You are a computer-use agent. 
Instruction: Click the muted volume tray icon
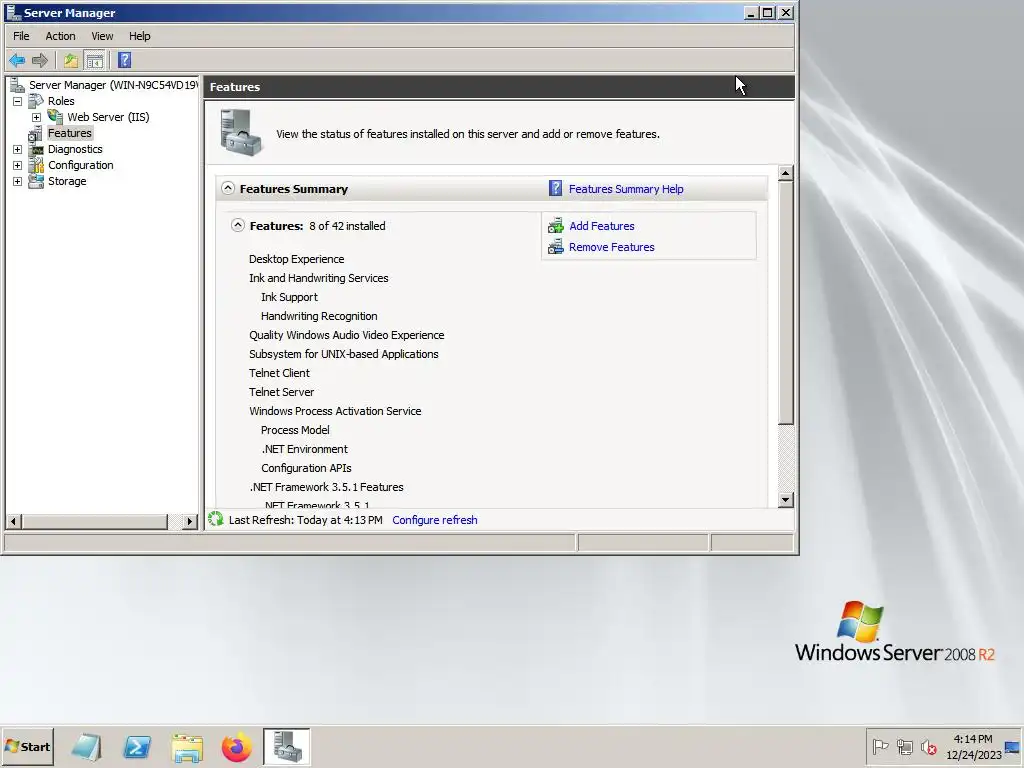pyautogui.click(x=928, y=746)
